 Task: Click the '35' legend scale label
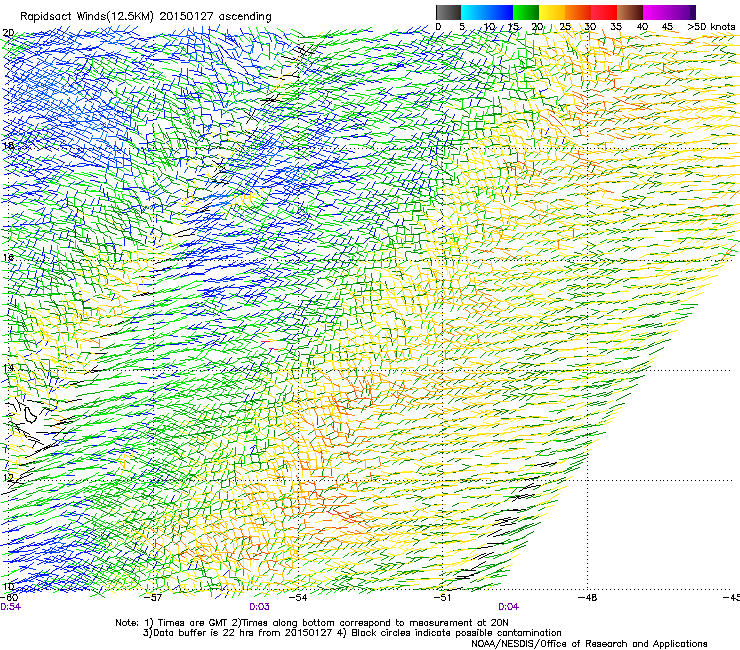[616, 27]
